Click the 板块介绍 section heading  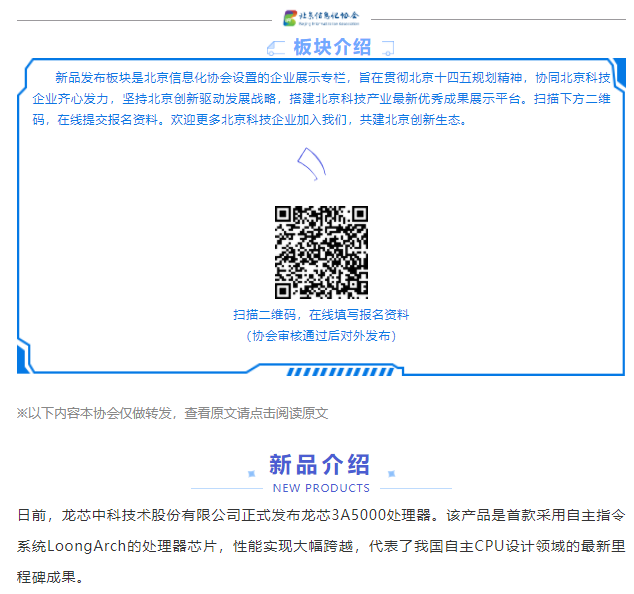tap(332, 47)
